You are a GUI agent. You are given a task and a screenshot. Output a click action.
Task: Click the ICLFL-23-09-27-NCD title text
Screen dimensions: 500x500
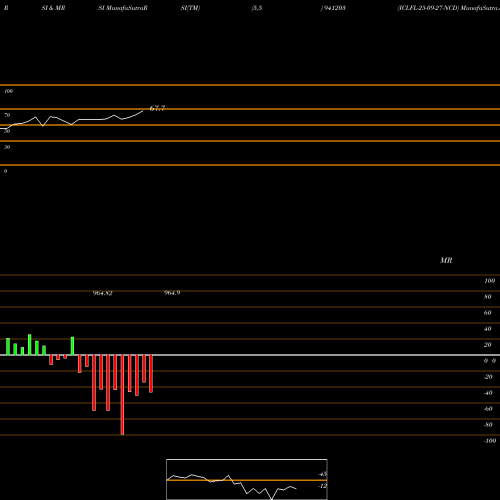click(428, 8)
